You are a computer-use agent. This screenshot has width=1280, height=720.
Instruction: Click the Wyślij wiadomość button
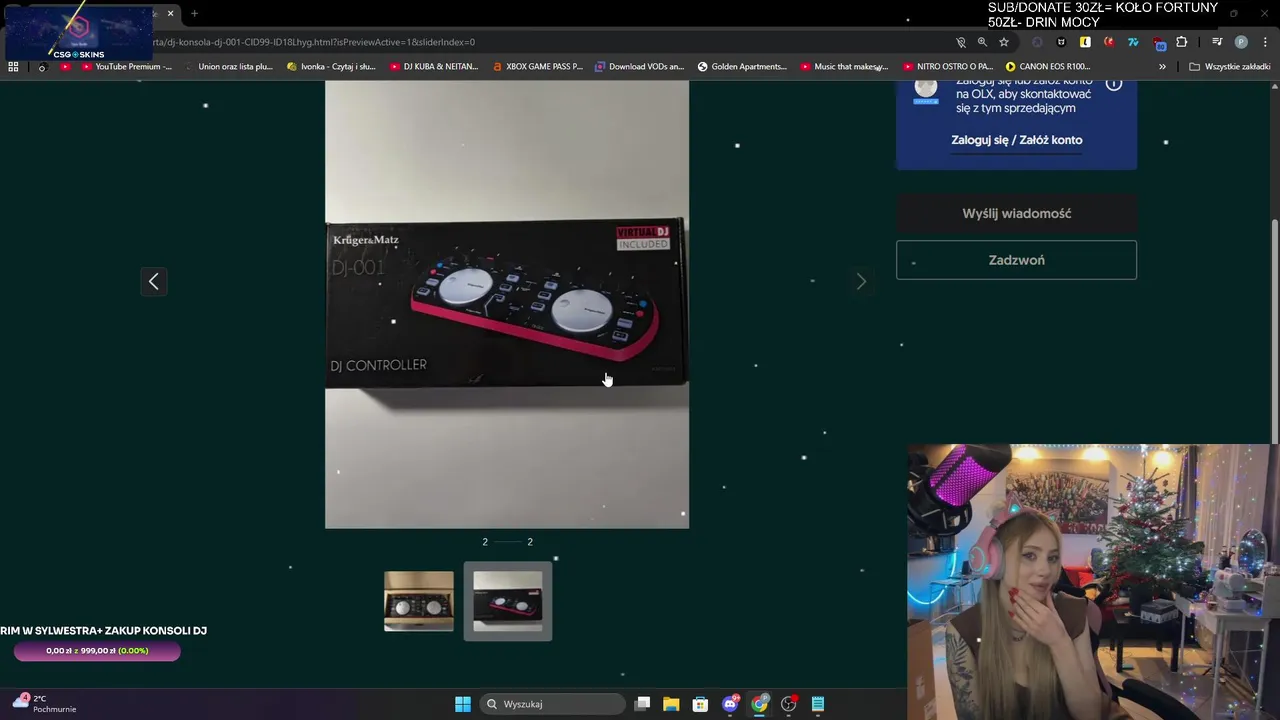pyautogui.click(x=1016, y=213)
